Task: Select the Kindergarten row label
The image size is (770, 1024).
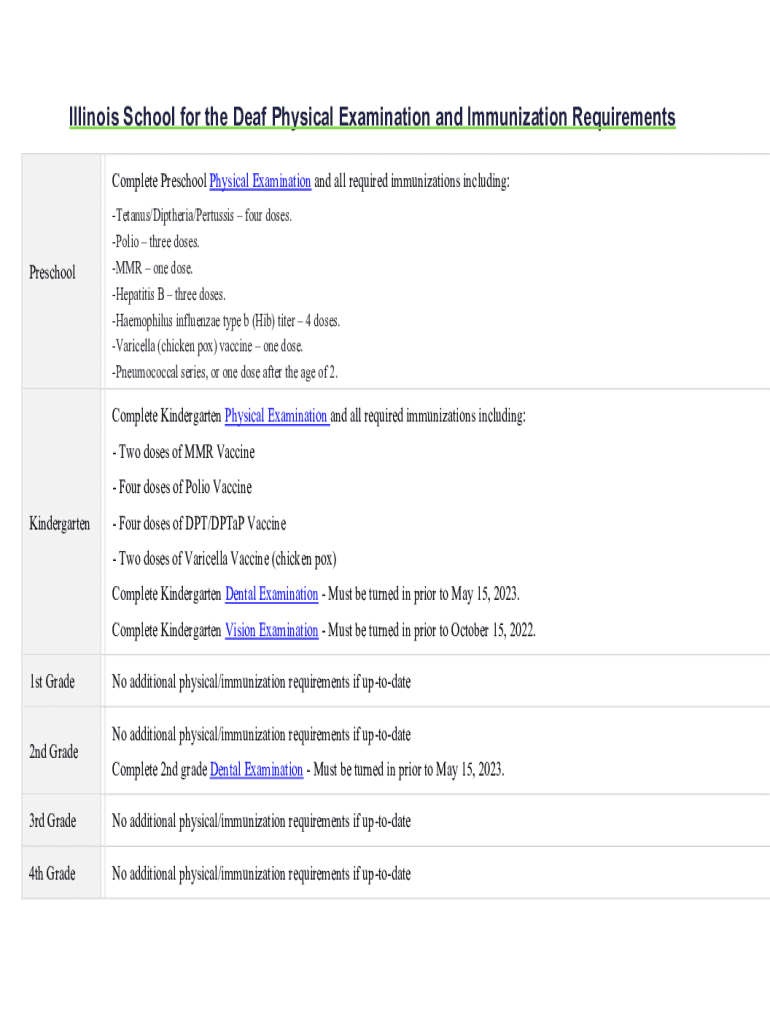Action: (x=60, y=524)
